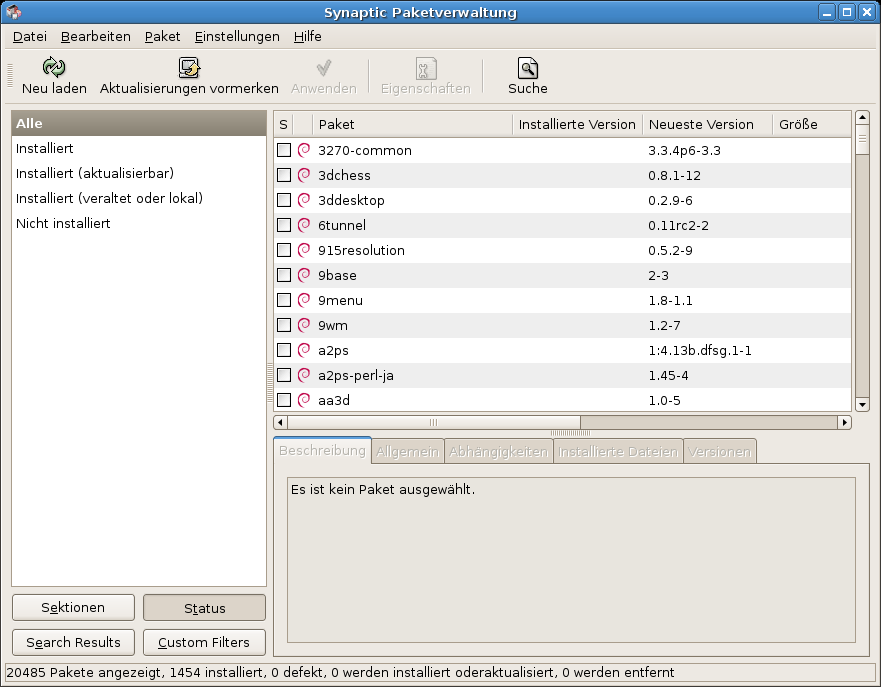Click Debian swirl icon beside 9wm

click(x=304, y=325)
